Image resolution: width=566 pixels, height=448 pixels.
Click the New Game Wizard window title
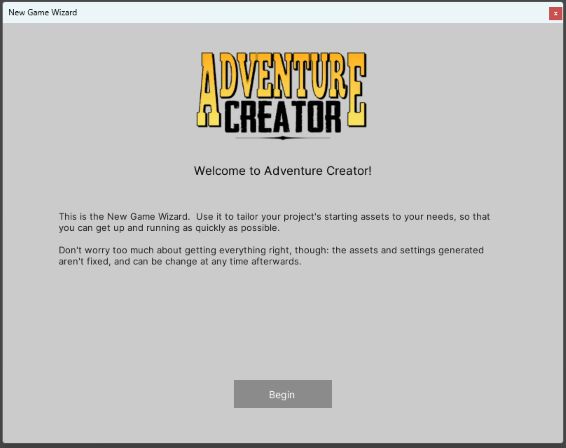tap(43, 12)
